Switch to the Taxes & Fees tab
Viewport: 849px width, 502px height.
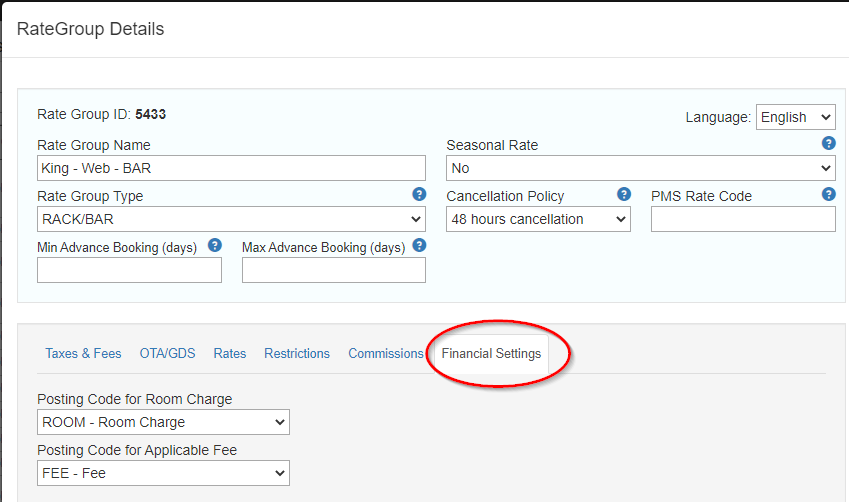pyautogui.click(x=83, y=354)
